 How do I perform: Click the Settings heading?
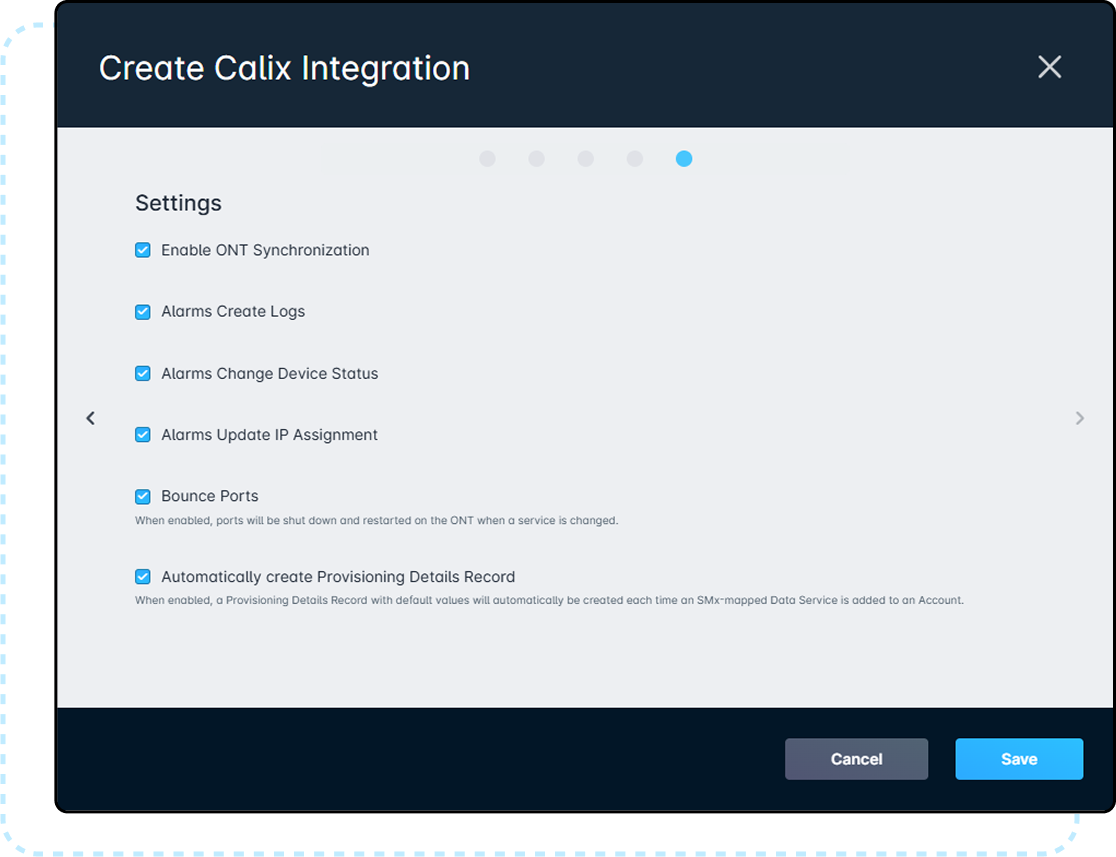[179, 204]
